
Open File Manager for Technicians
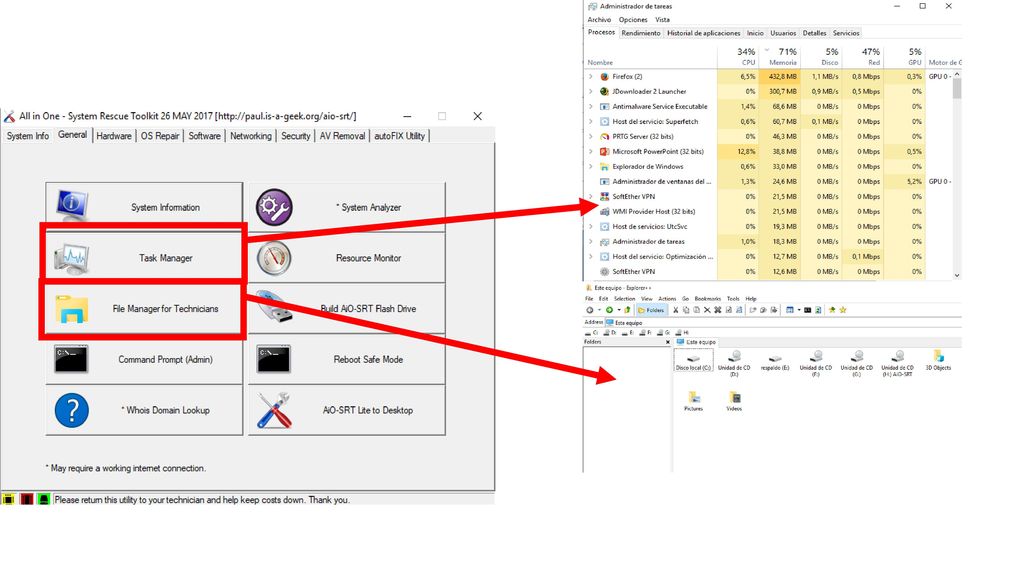(x=144, y=308)
